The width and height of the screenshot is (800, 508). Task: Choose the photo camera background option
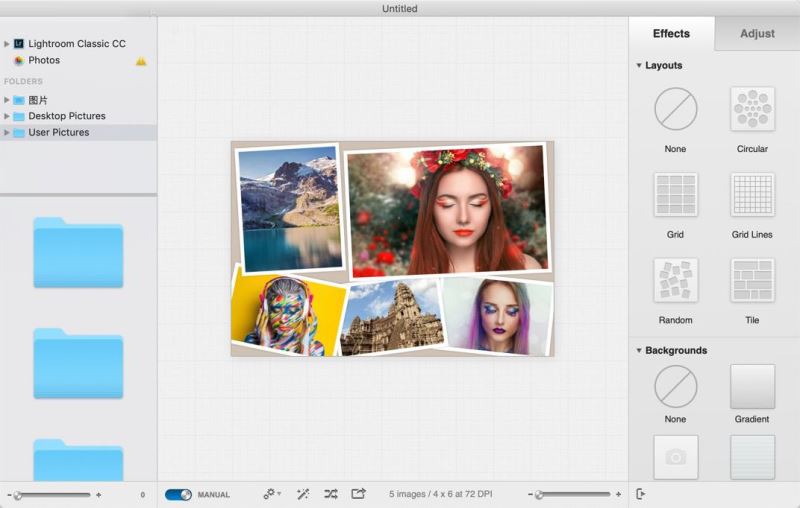point(676,457)
